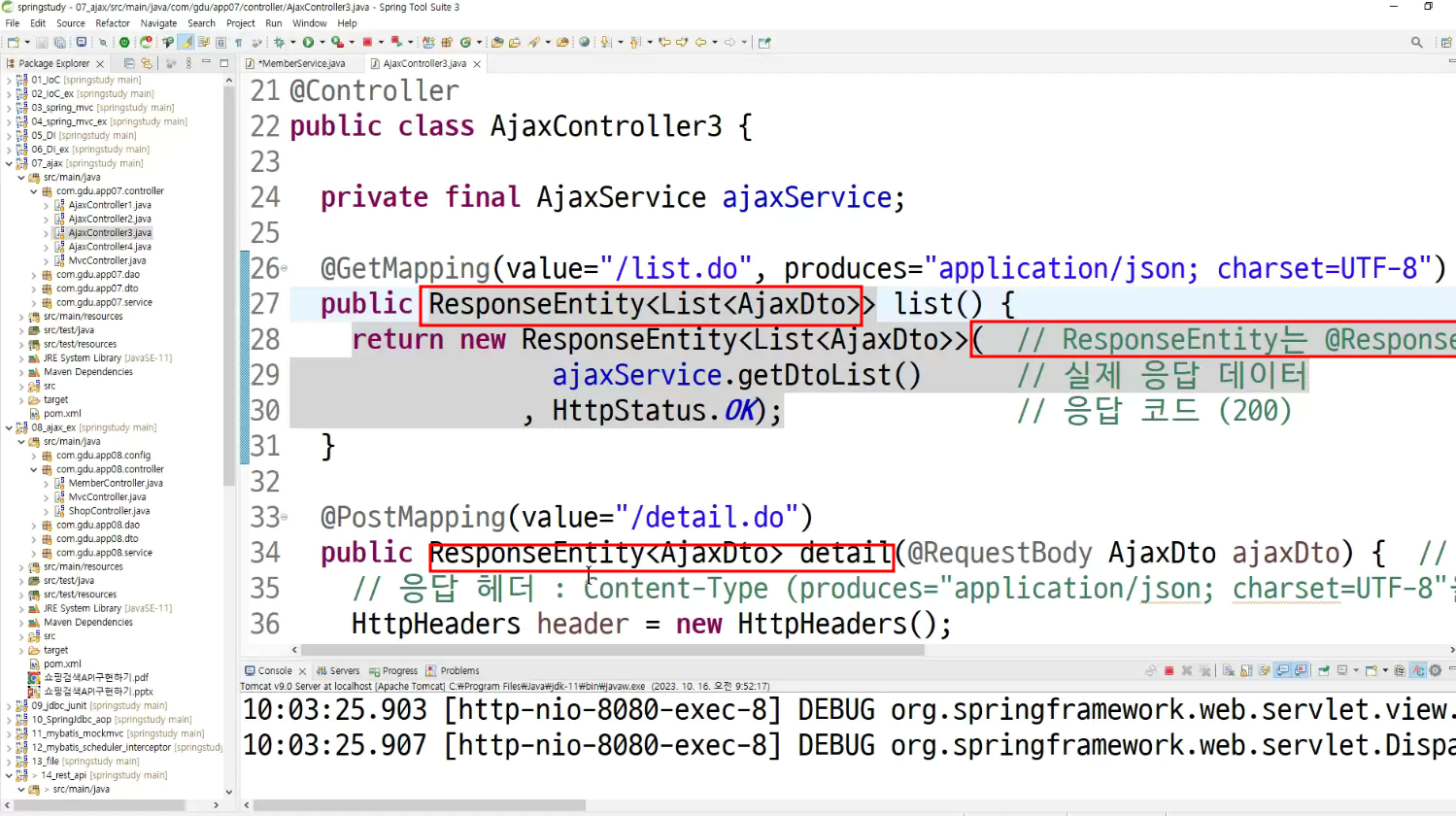Fold the detail() method at line 33
This screenshot has height=816, width=1456.
coord(284,518)
